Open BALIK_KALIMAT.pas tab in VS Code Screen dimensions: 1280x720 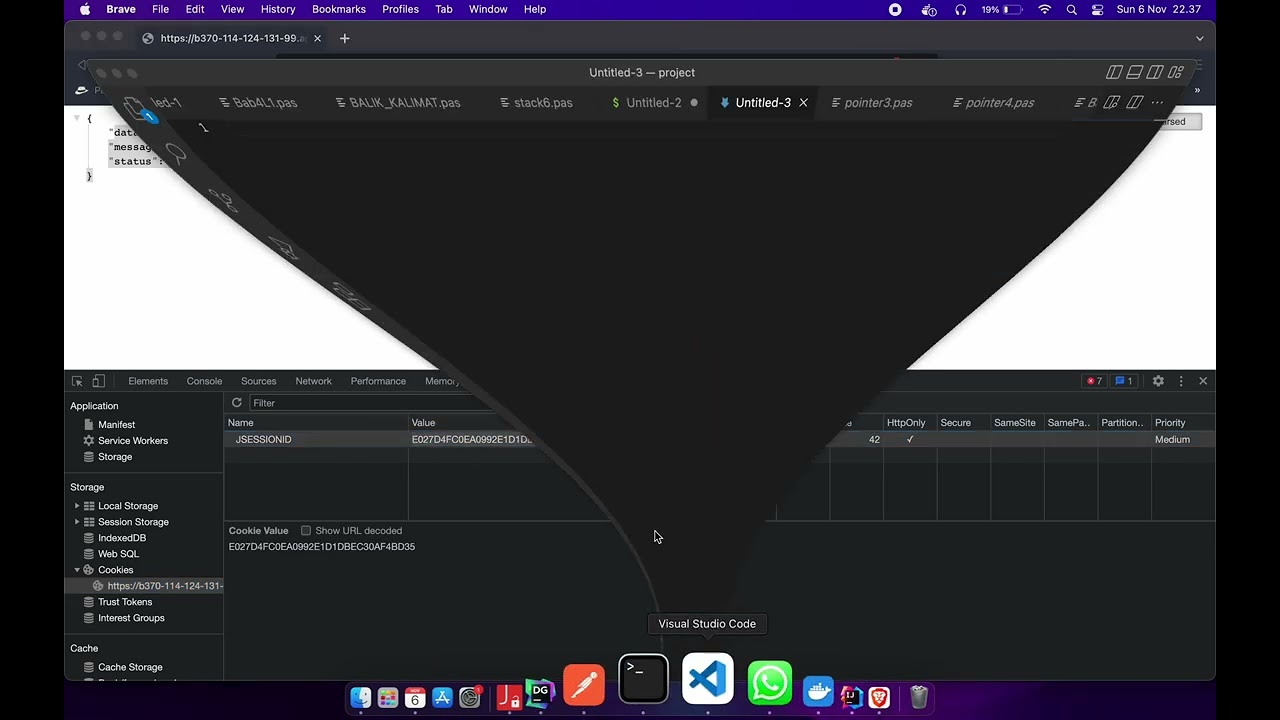[397, 103]
